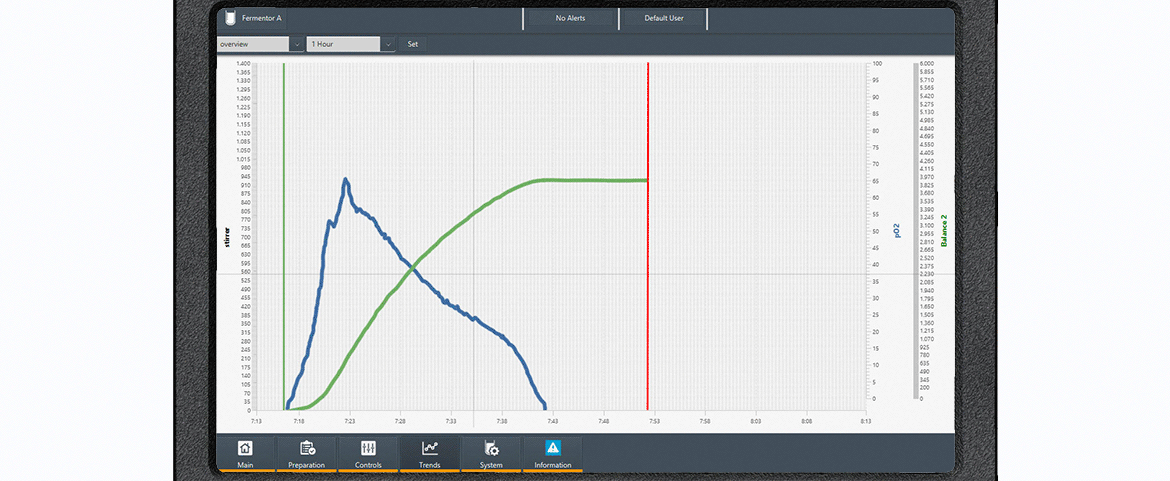Go to the Main home icon

point(245,449)
